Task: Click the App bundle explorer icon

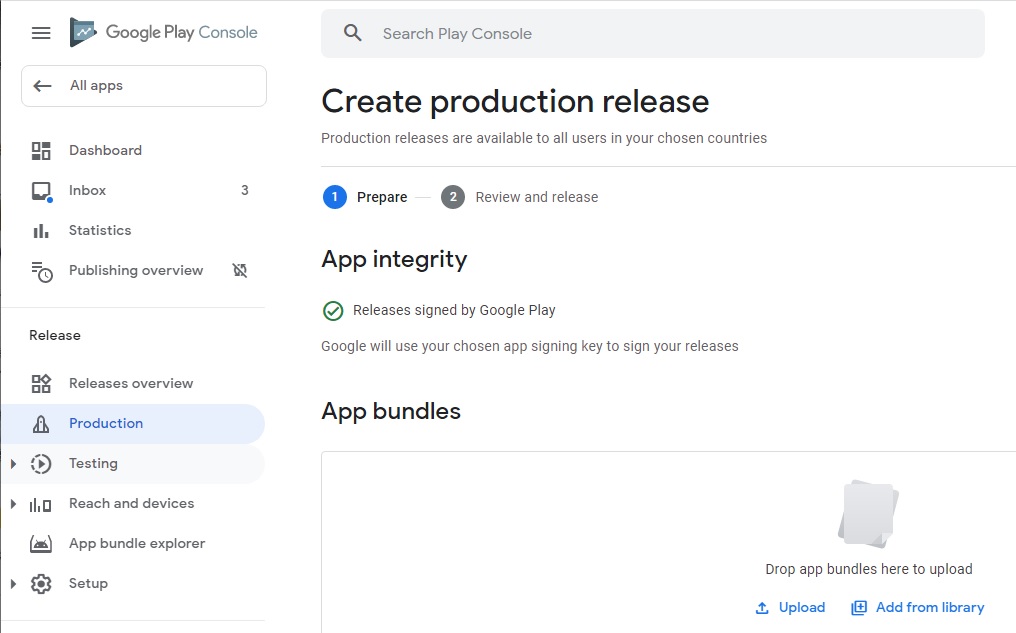Action: pos(41,544)
